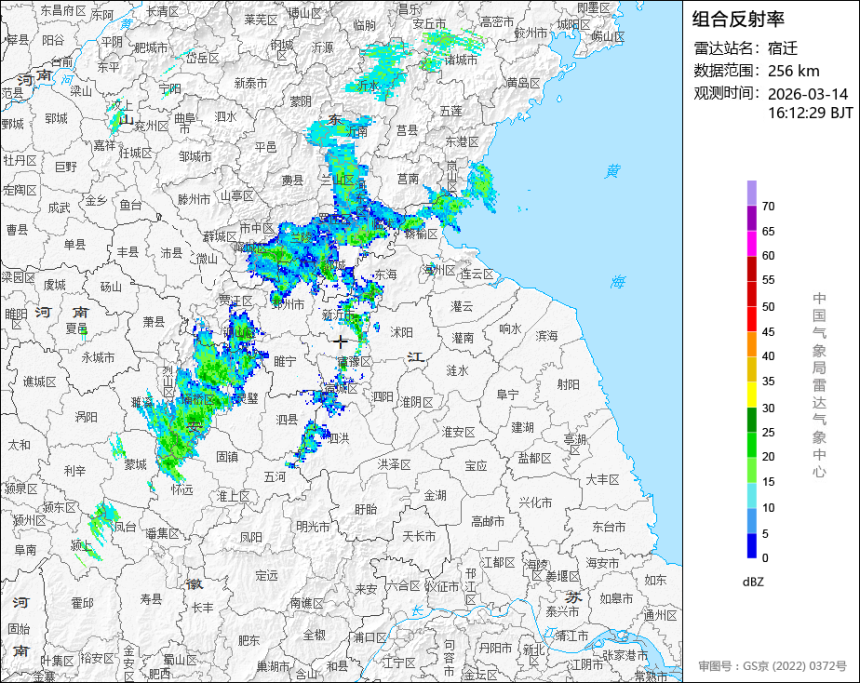860x683 pixels.
Task: Click the 建湖 map label
Action: coord(523,427)
